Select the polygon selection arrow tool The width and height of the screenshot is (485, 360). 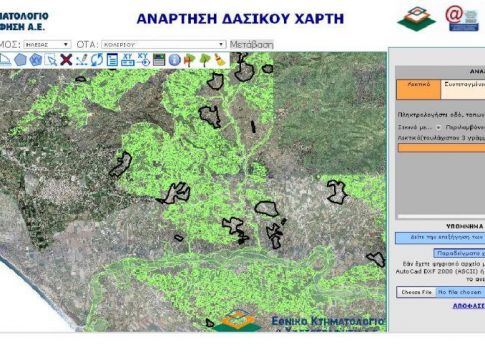pyautogui.click(x=52, y=60)
